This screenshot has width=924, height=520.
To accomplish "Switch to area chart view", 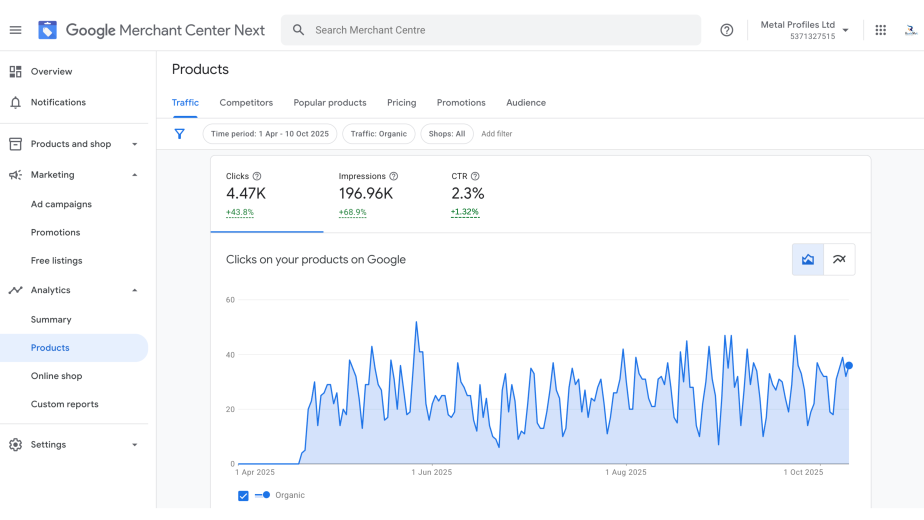I will point(808,260).
